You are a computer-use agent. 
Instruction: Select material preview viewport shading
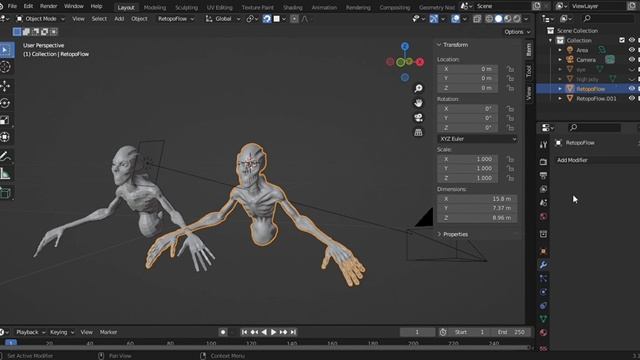(508, 19)
